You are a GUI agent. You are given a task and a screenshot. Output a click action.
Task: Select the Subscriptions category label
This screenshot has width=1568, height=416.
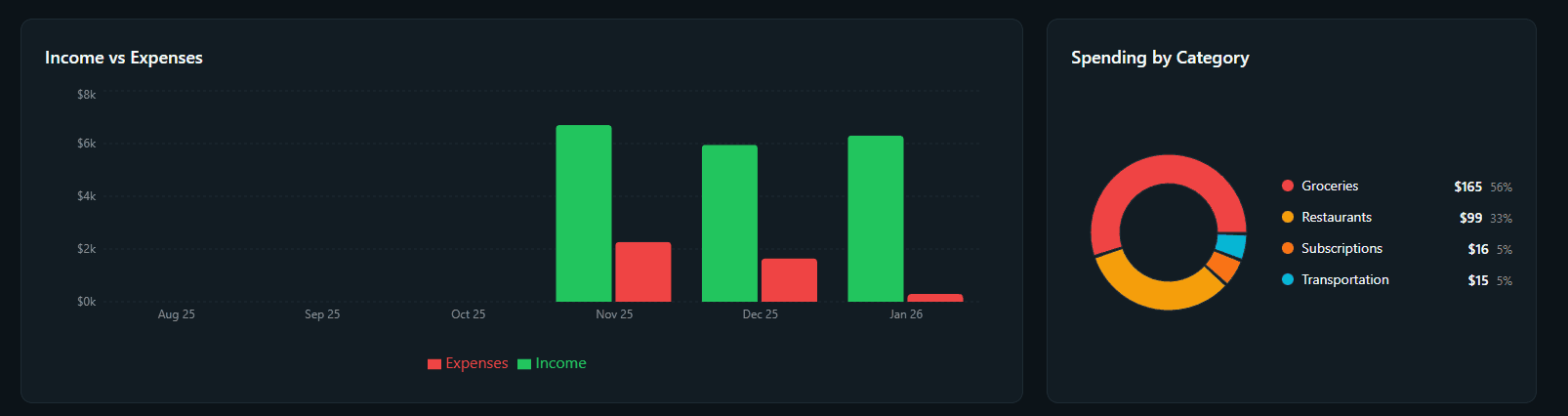pos(1341,248)
